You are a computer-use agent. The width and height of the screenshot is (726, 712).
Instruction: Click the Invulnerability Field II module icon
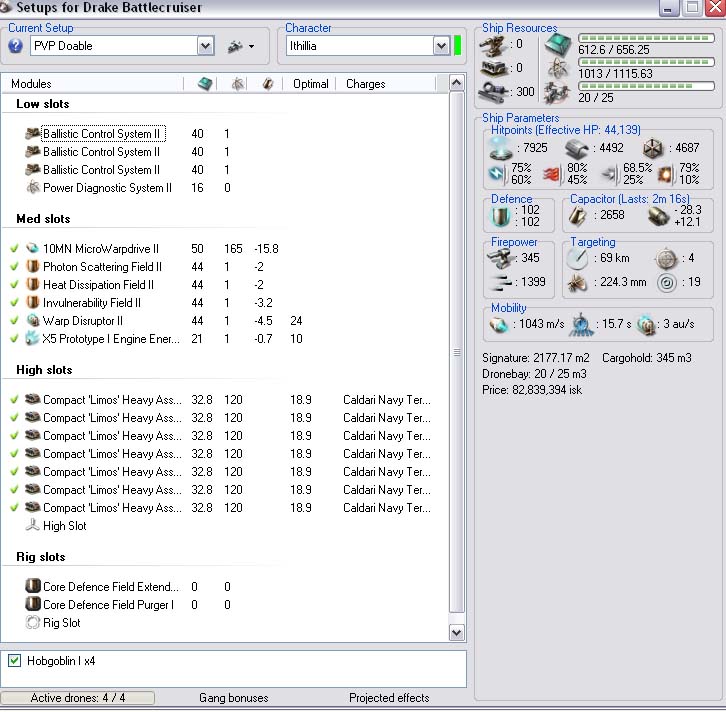click(x=32, y=302)
